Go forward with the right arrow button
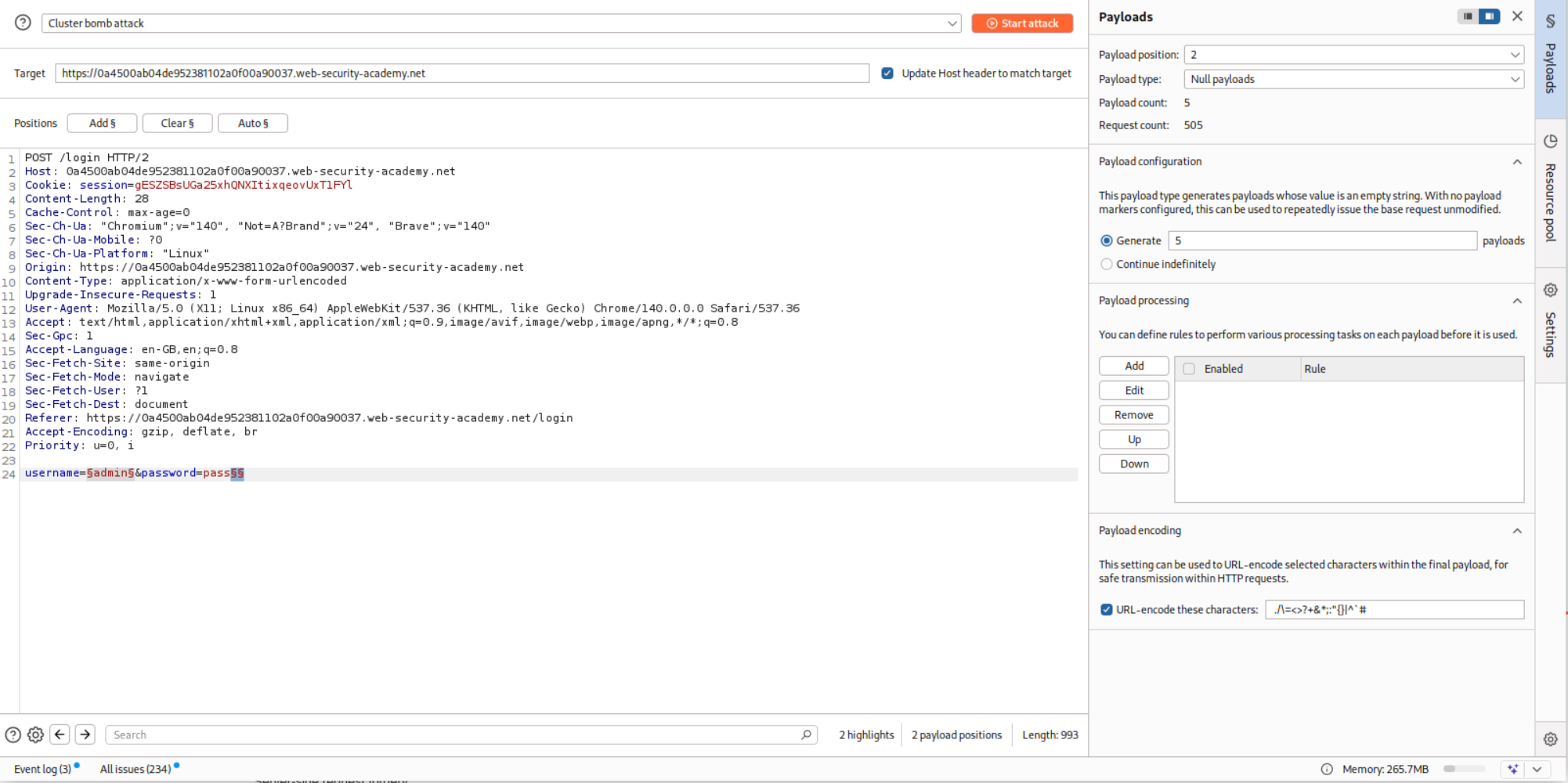 click(x=85, y=734)
